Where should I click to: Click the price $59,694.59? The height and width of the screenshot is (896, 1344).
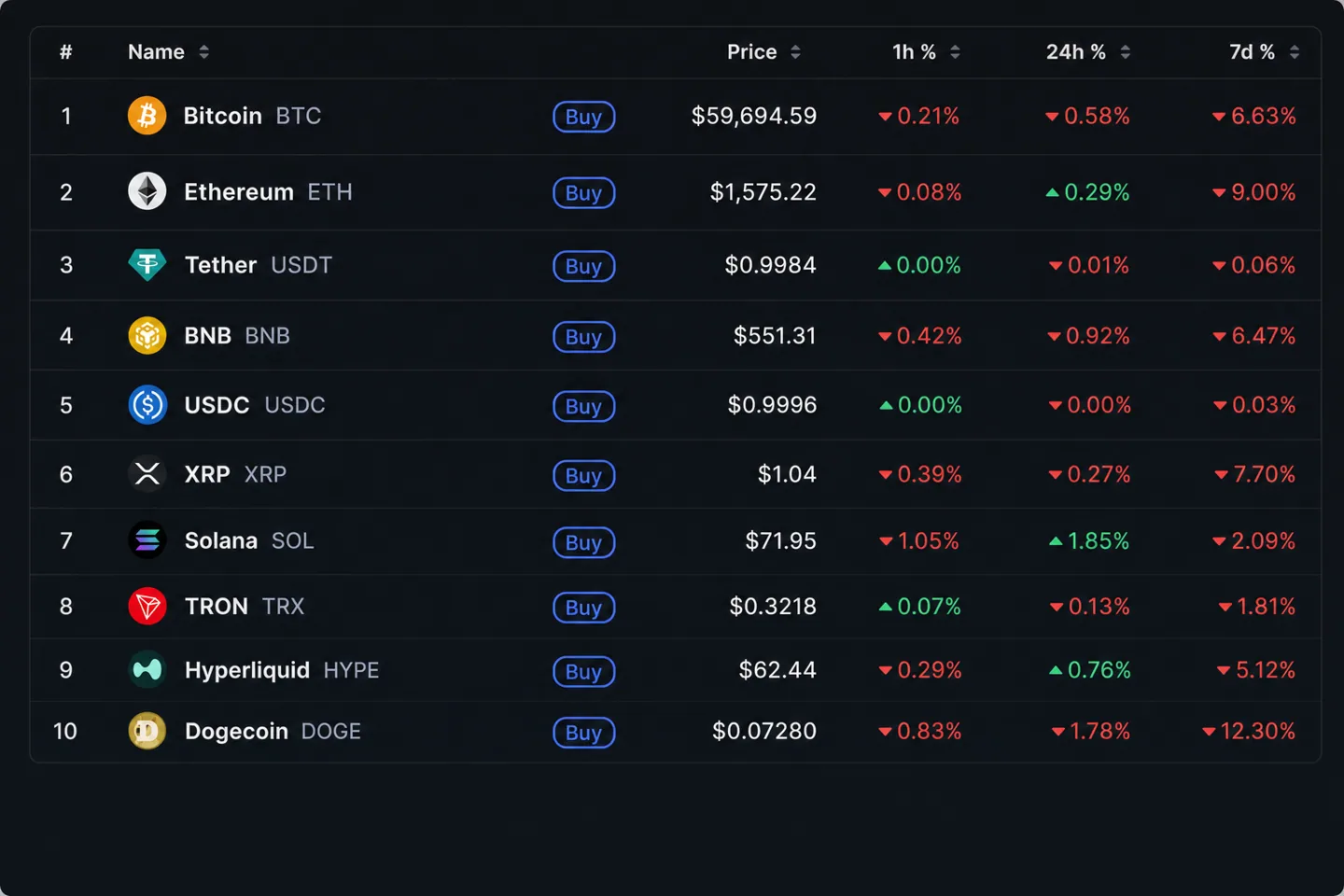click(754, 116)
